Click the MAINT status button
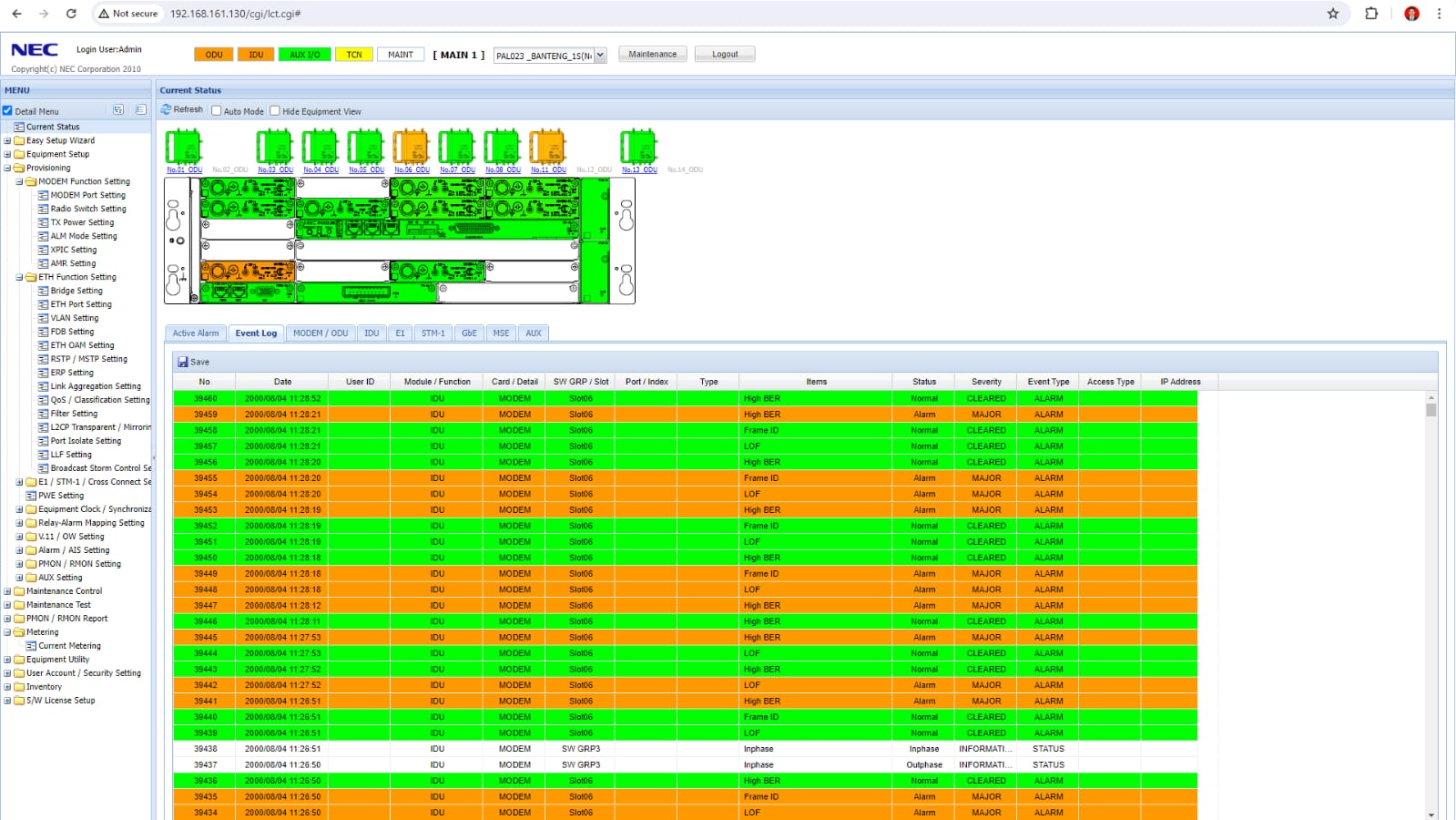1456x820 pixels. (401, 55)
